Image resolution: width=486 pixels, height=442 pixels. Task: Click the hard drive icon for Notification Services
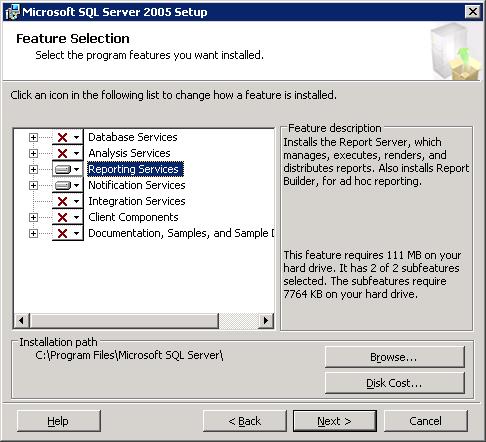63,185
